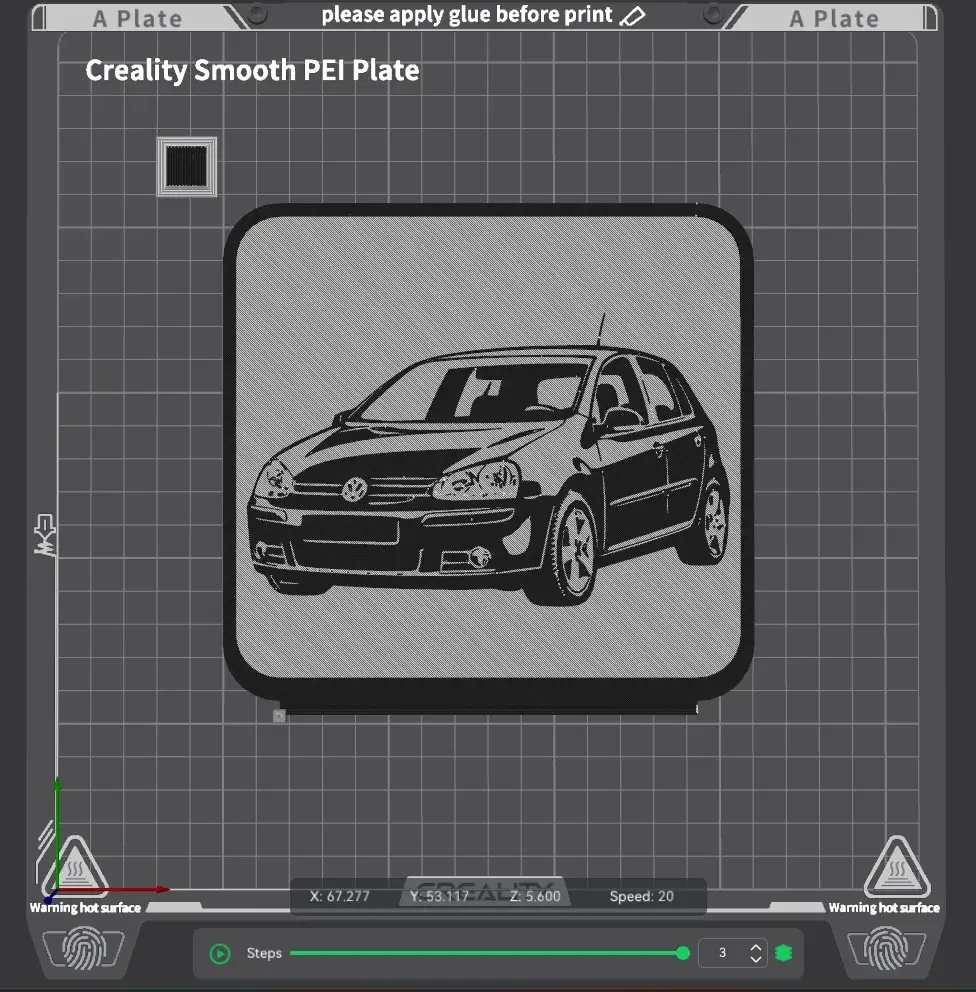
Task: Increase the step value with the up arrow
Action: click(x=755, y=948)
